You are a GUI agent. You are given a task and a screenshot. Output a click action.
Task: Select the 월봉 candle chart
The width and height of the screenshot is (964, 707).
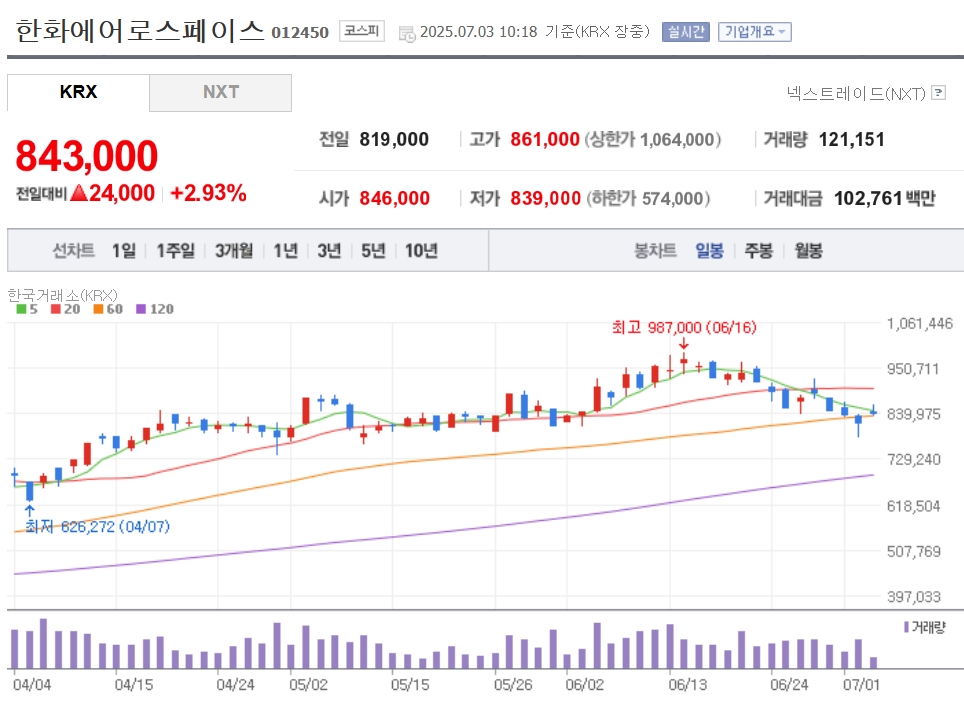click(808, 251)
